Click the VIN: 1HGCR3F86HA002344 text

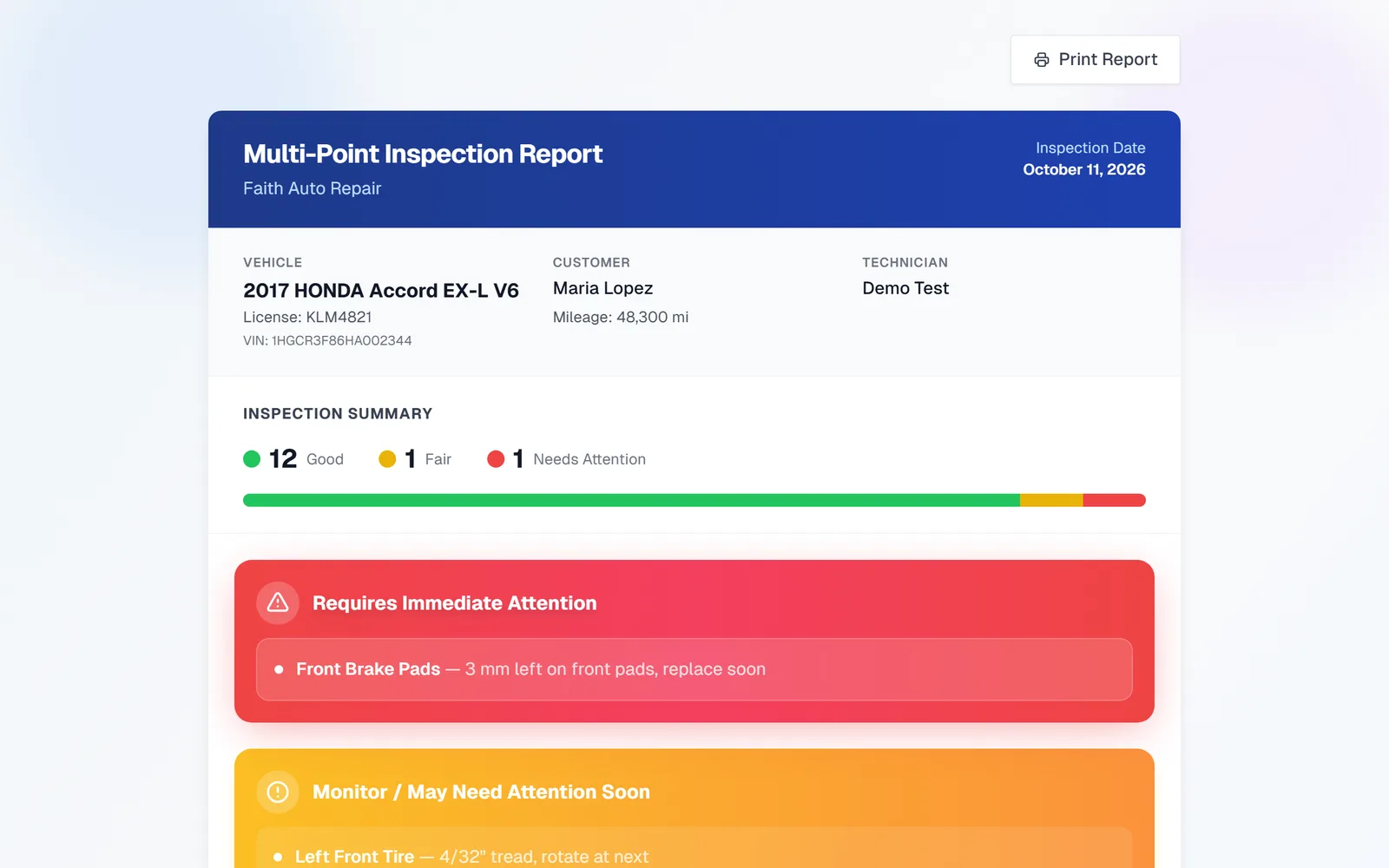click(327, 340)
